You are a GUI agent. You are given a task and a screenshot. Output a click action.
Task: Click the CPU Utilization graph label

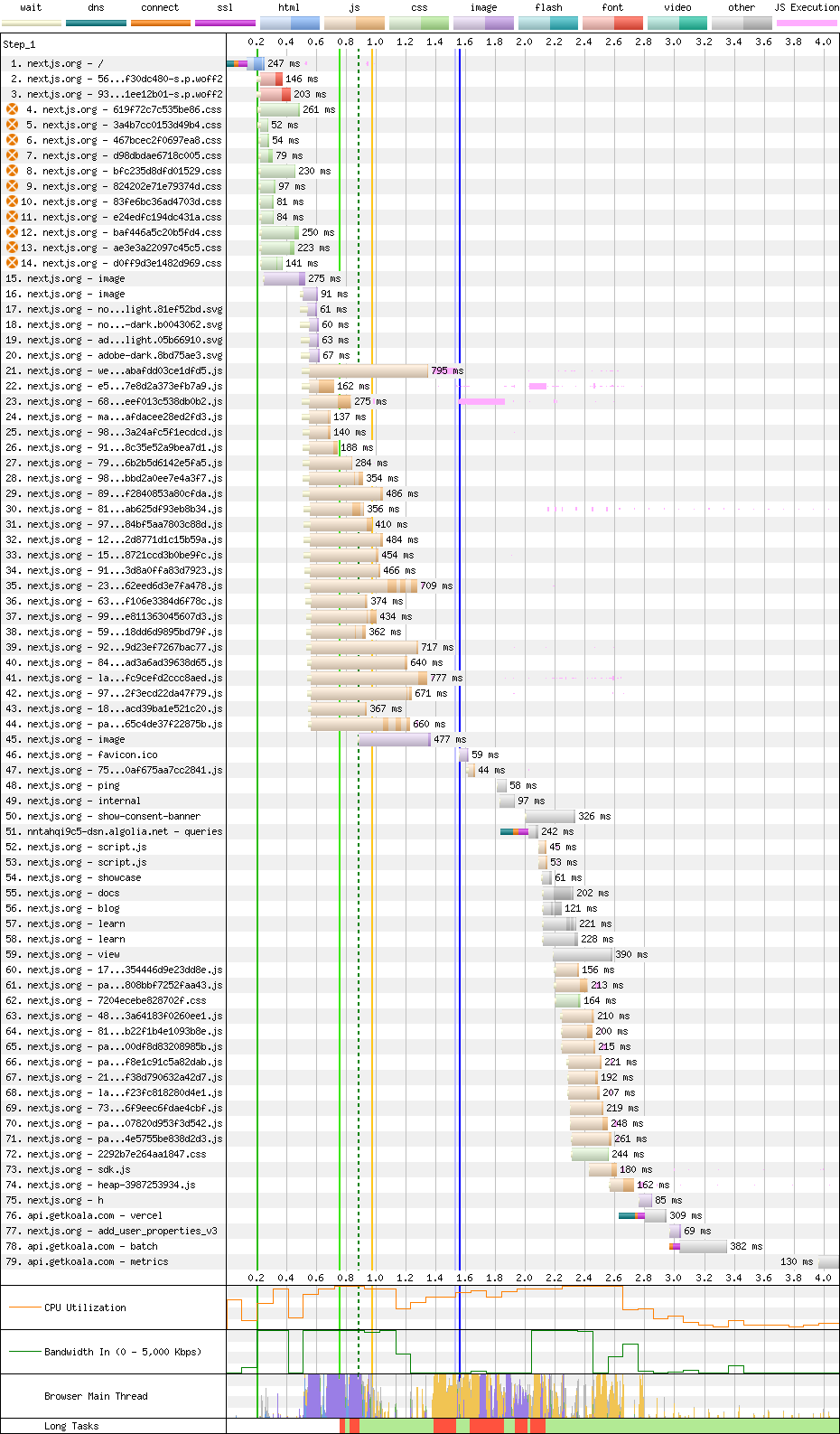pos(85,1307)
